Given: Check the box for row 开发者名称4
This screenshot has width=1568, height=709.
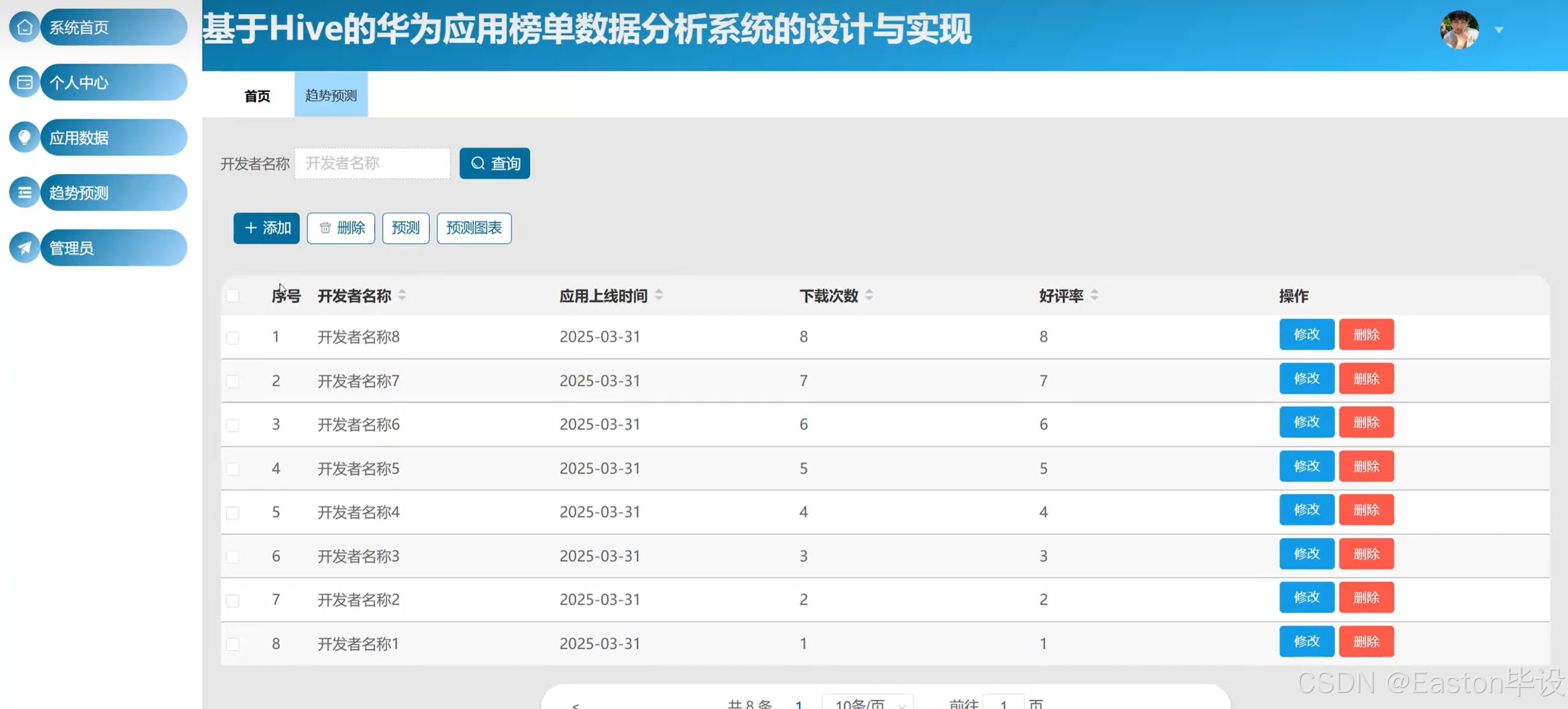Looking at the screenshot, I should [x=232, y=513].
